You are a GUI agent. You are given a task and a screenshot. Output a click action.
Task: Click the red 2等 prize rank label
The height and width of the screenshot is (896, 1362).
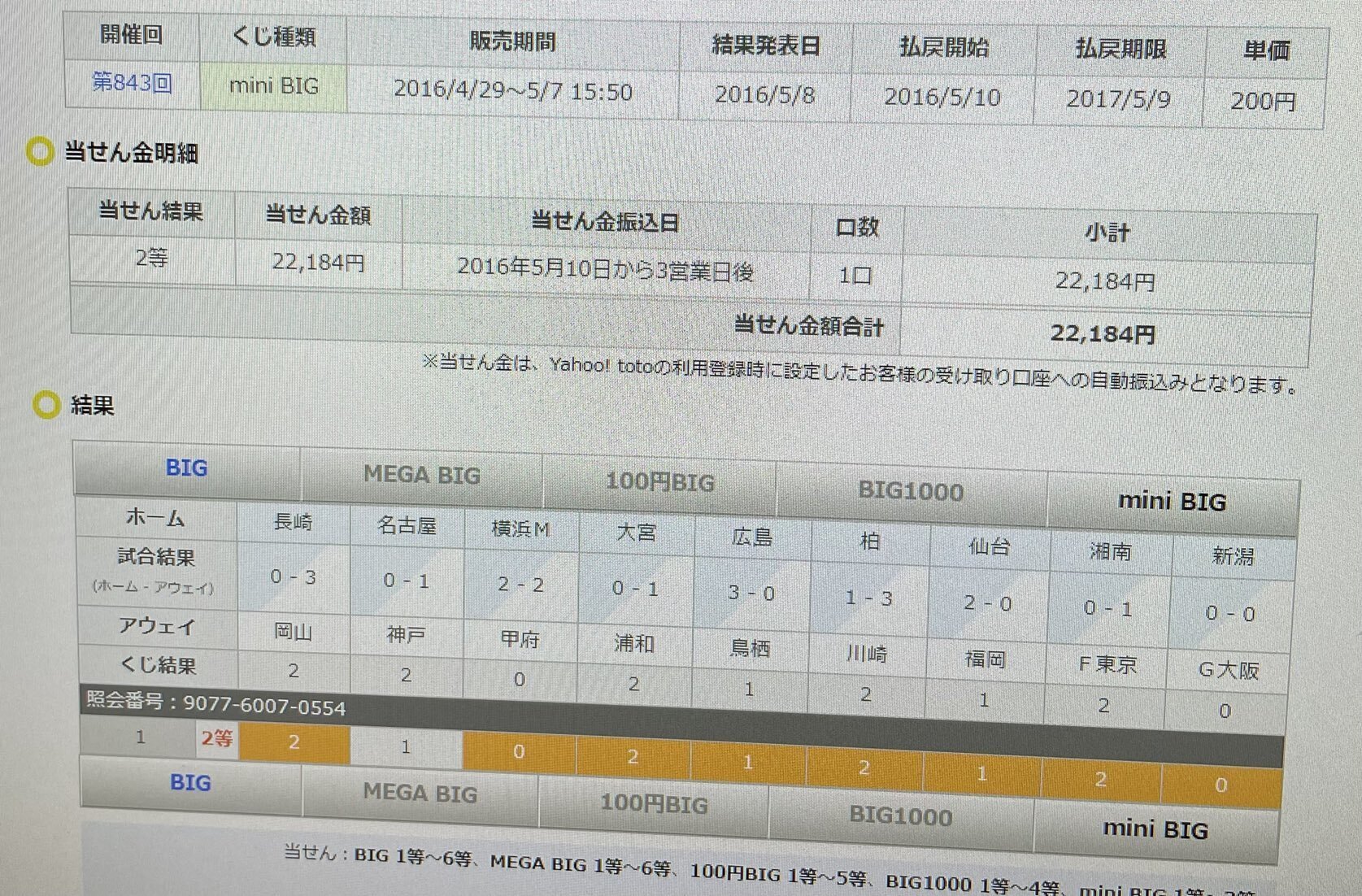click(216, 738)
